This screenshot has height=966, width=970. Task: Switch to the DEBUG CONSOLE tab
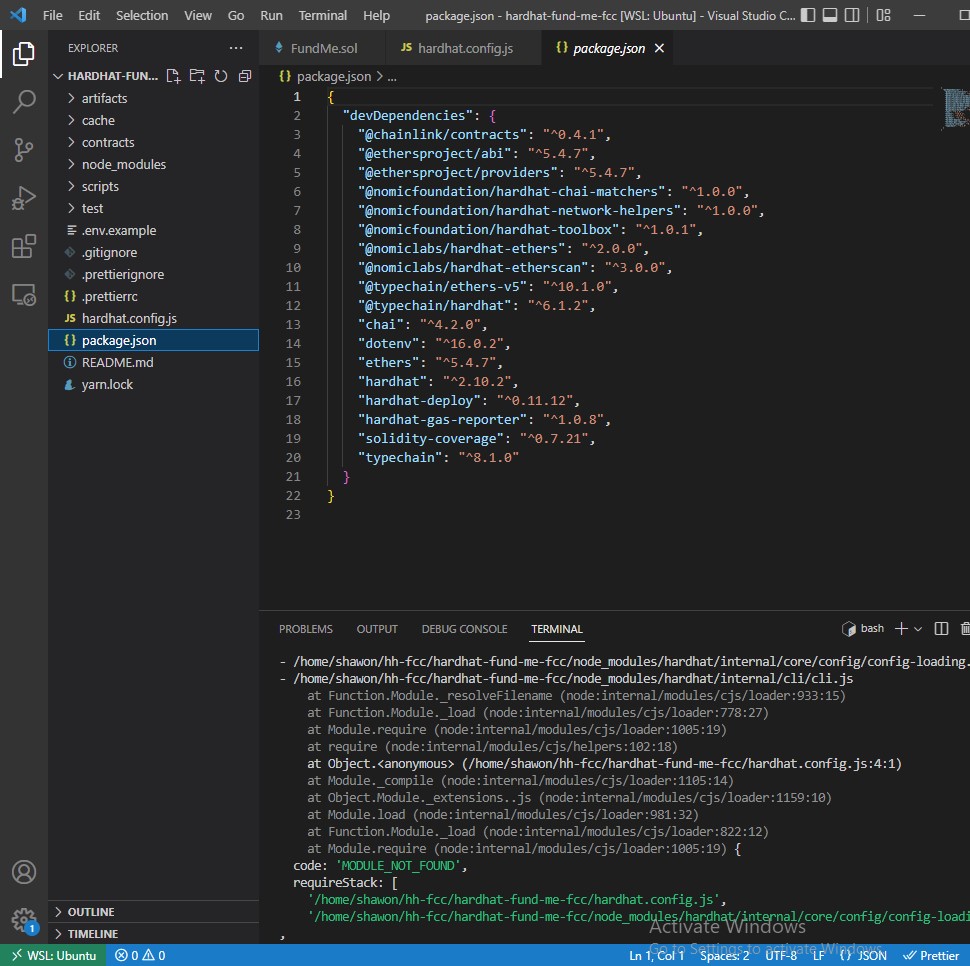click(x=464, y=629)
